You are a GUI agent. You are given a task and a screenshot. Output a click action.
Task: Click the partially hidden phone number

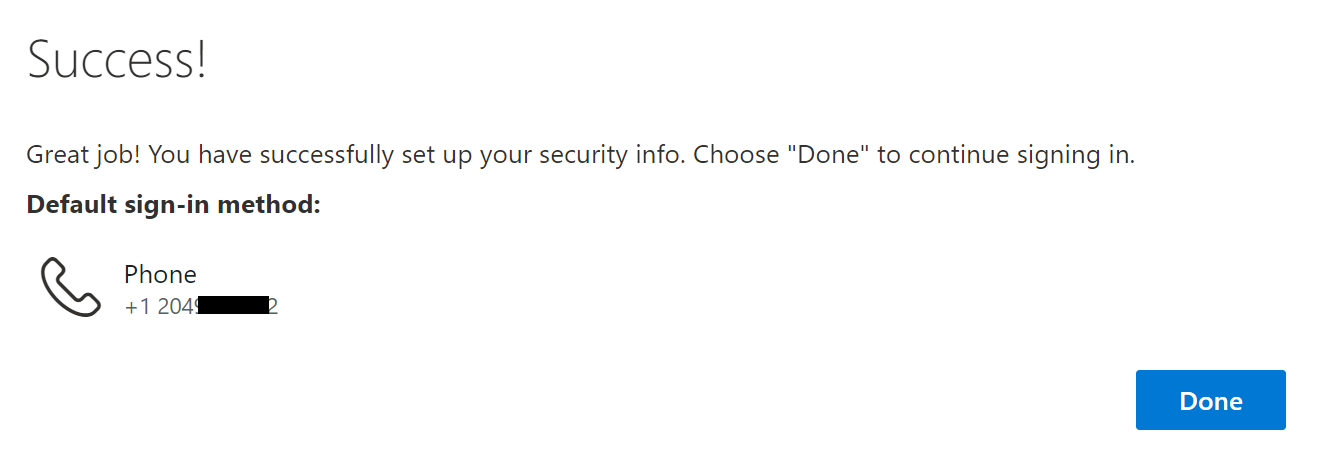(201, 306)
